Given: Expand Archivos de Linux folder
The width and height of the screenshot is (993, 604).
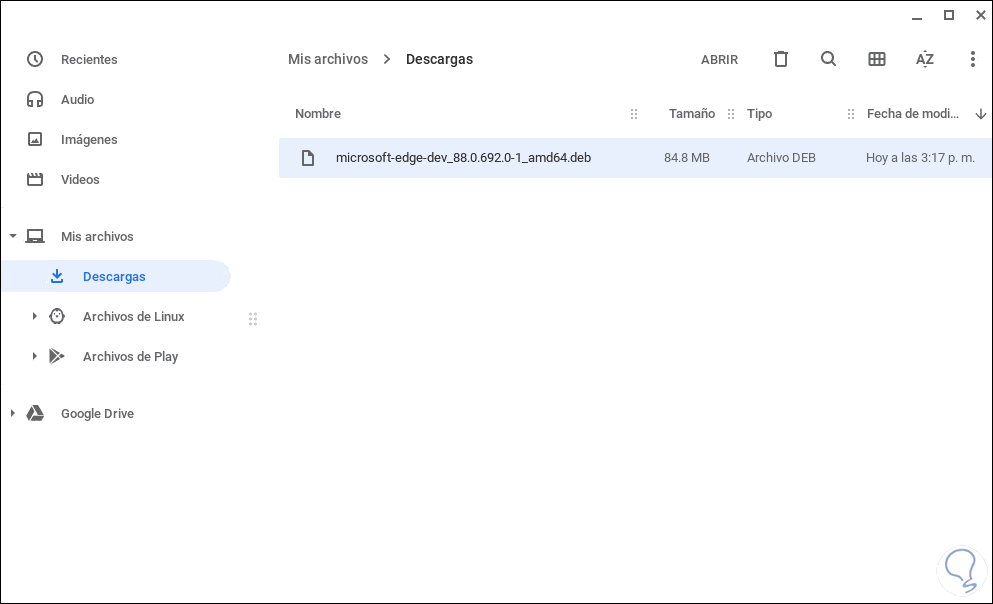Looking at the screenshot, I should point(35,317).
